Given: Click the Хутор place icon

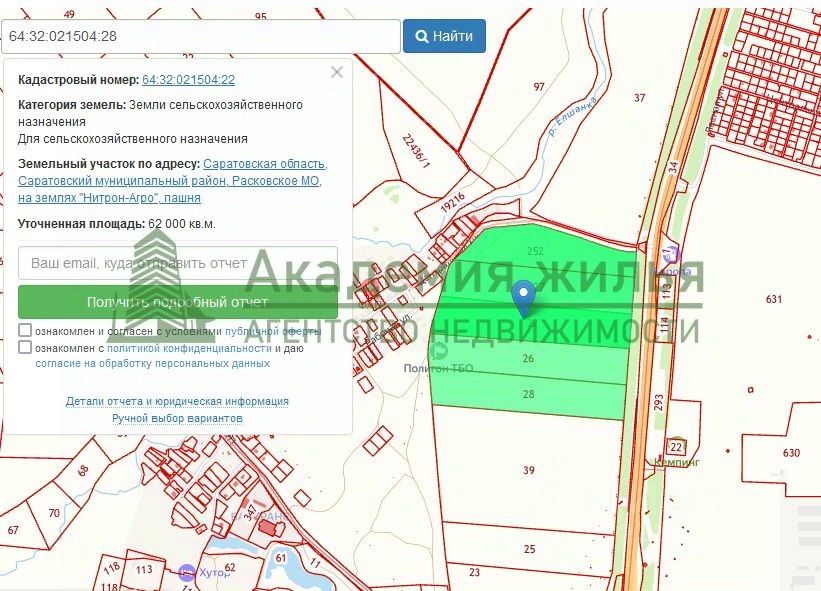Looking at the screenshot, I should (x=186, y=572).
